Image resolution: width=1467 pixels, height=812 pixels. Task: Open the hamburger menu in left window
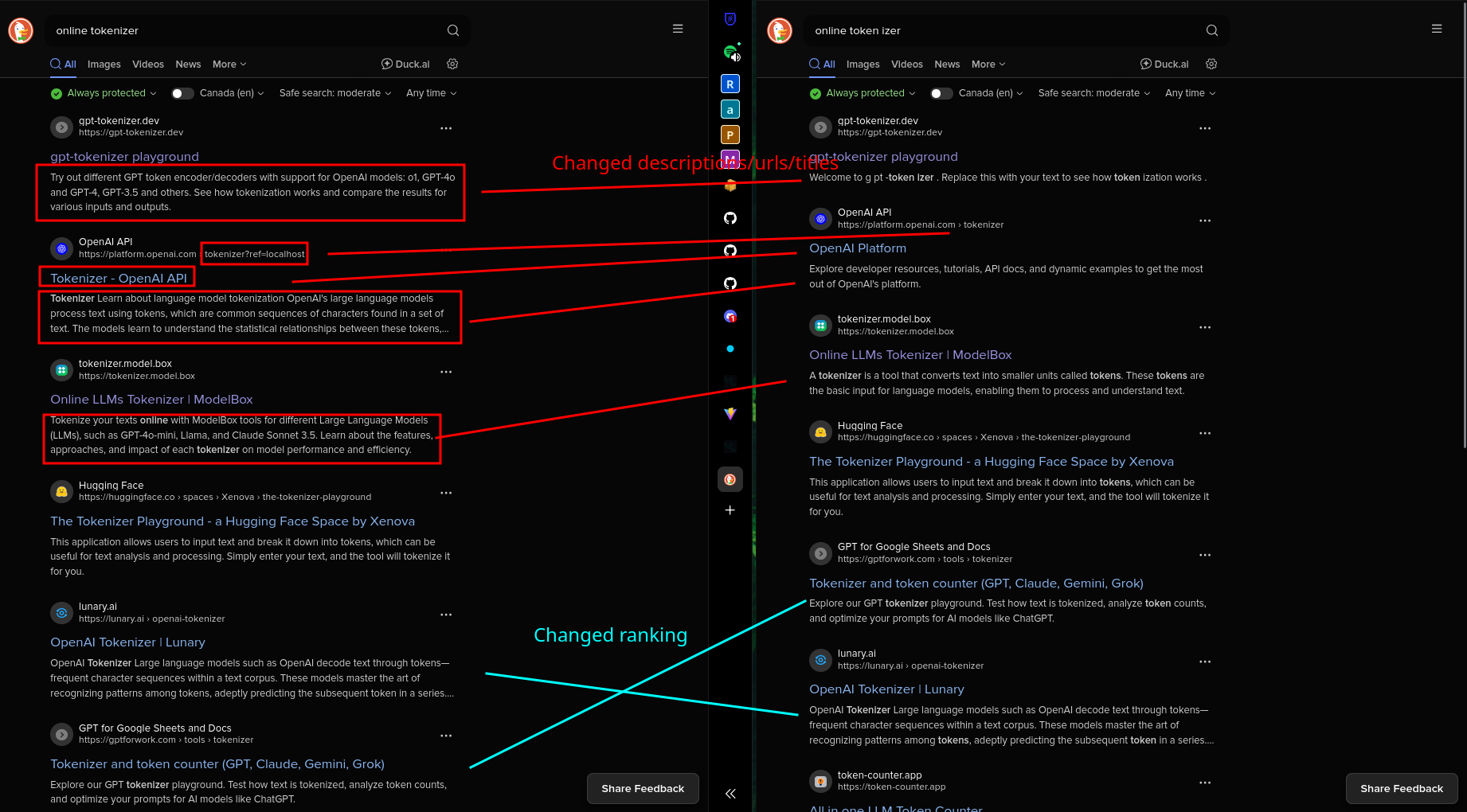click(x=678, y=29)
